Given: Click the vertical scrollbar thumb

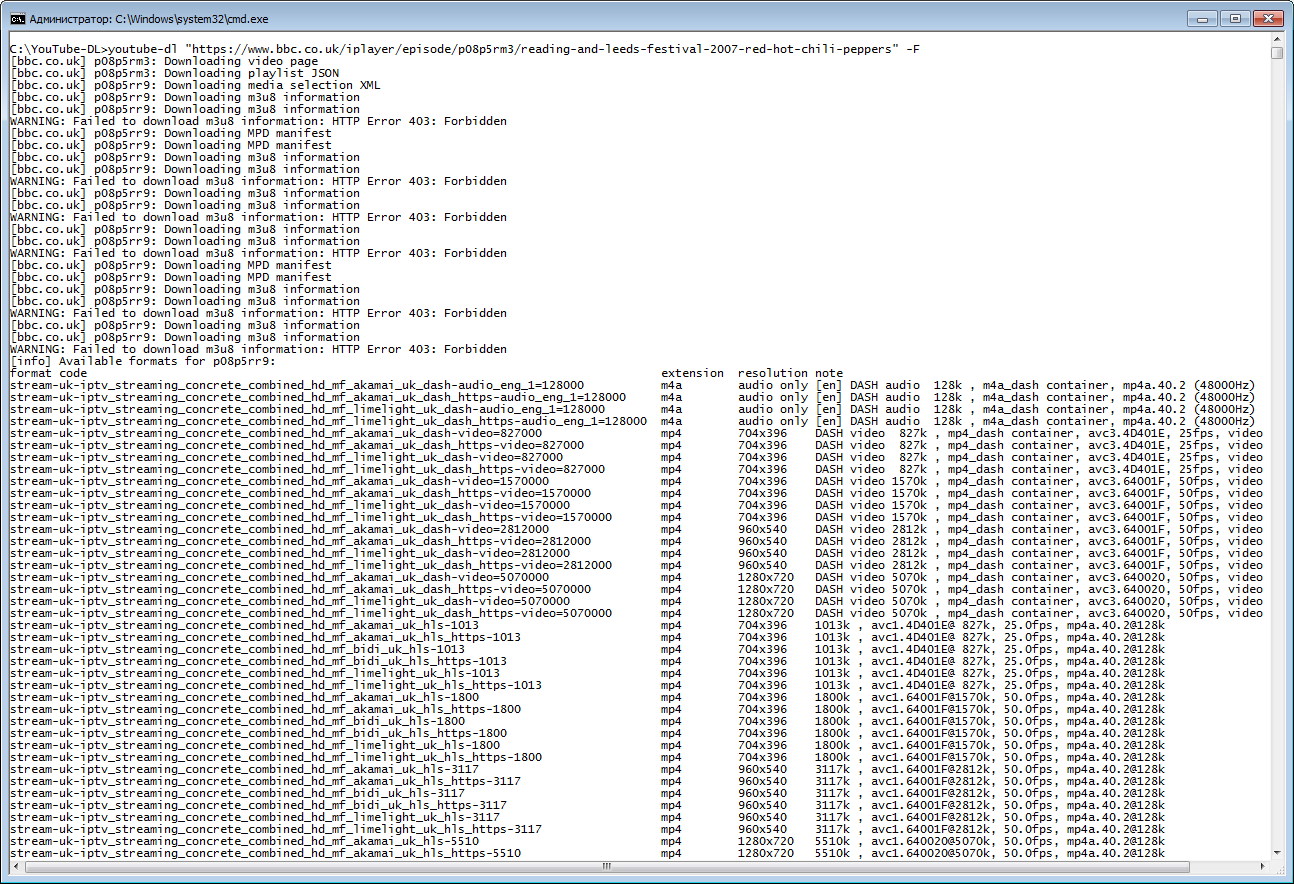Looking at the screenshot, I should (x=1277, y=52).
